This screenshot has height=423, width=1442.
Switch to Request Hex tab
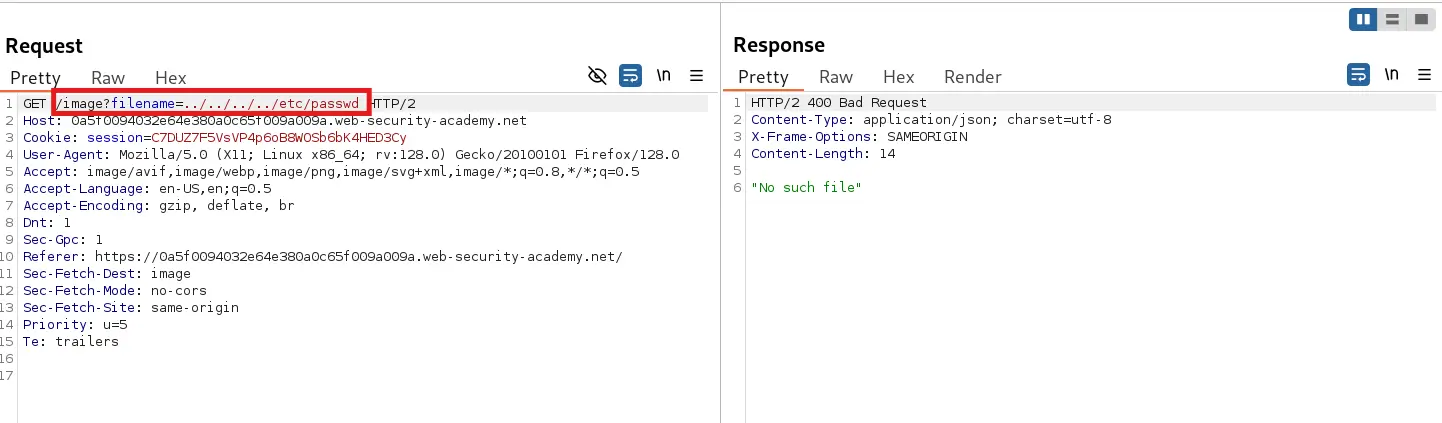pos(171,77)
